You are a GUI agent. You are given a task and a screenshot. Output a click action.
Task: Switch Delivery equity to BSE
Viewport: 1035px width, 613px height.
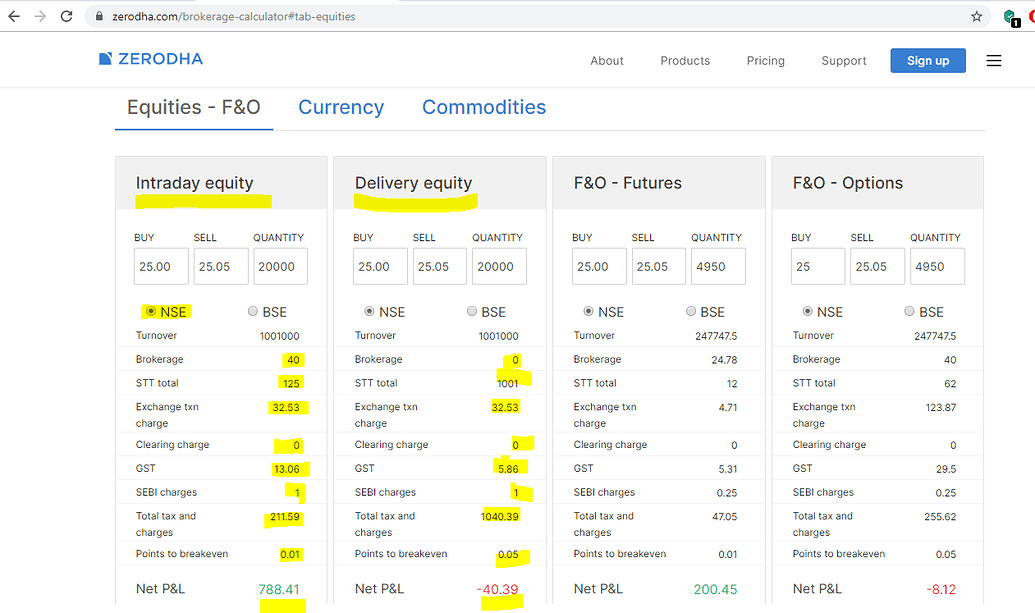tap(472, 311)
